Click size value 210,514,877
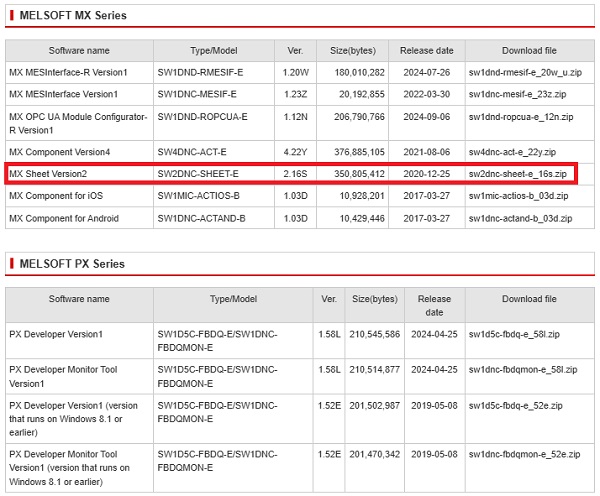The height and width of the screenshot is (496, 600). pyautogui.click(x=375, y=369)
